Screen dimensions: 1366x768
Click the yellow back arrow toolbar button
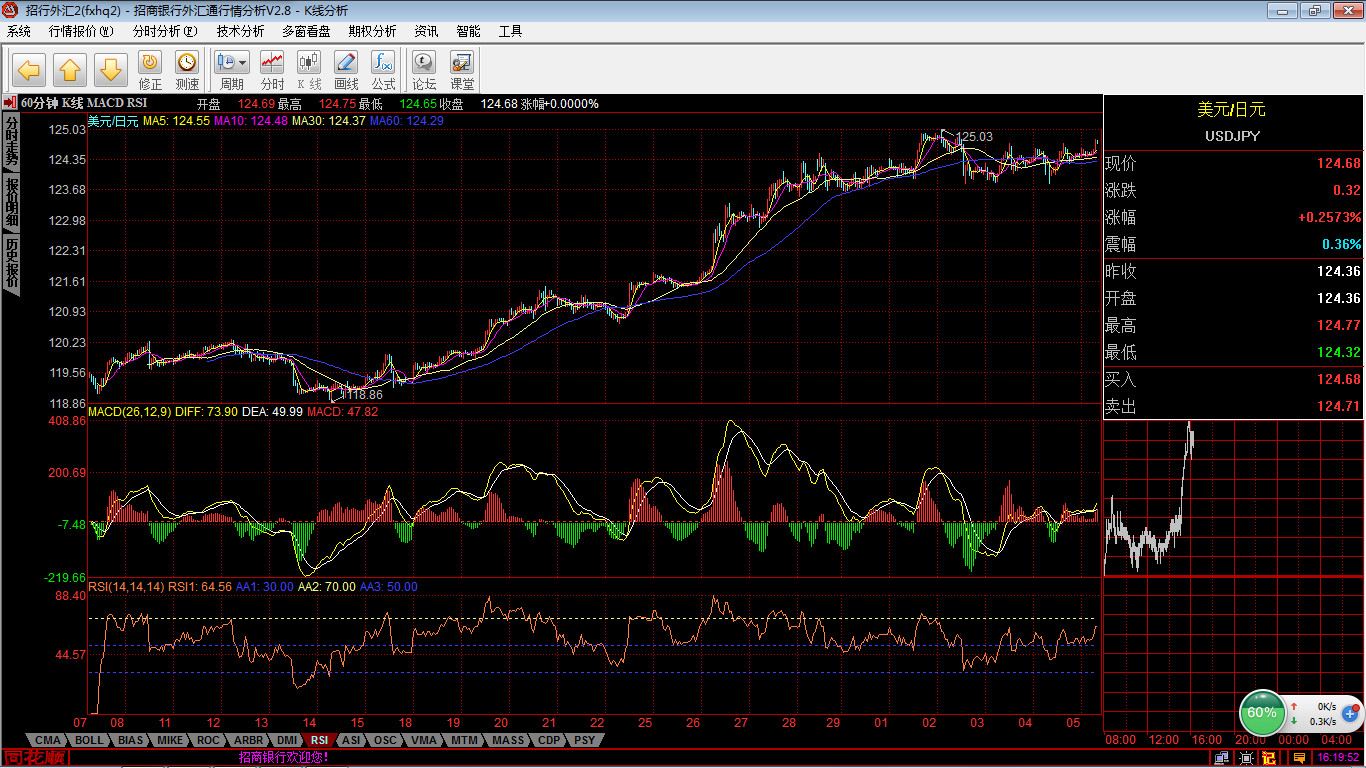(x=29, y=70)
